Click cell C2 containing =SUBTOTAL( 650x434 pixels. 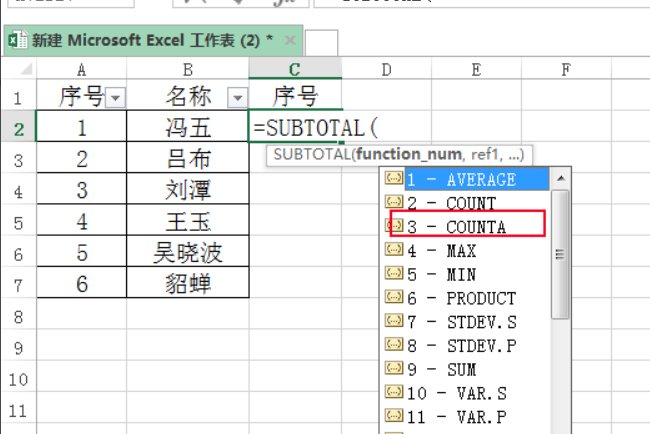pyautogui.click(x=295, y=126)
